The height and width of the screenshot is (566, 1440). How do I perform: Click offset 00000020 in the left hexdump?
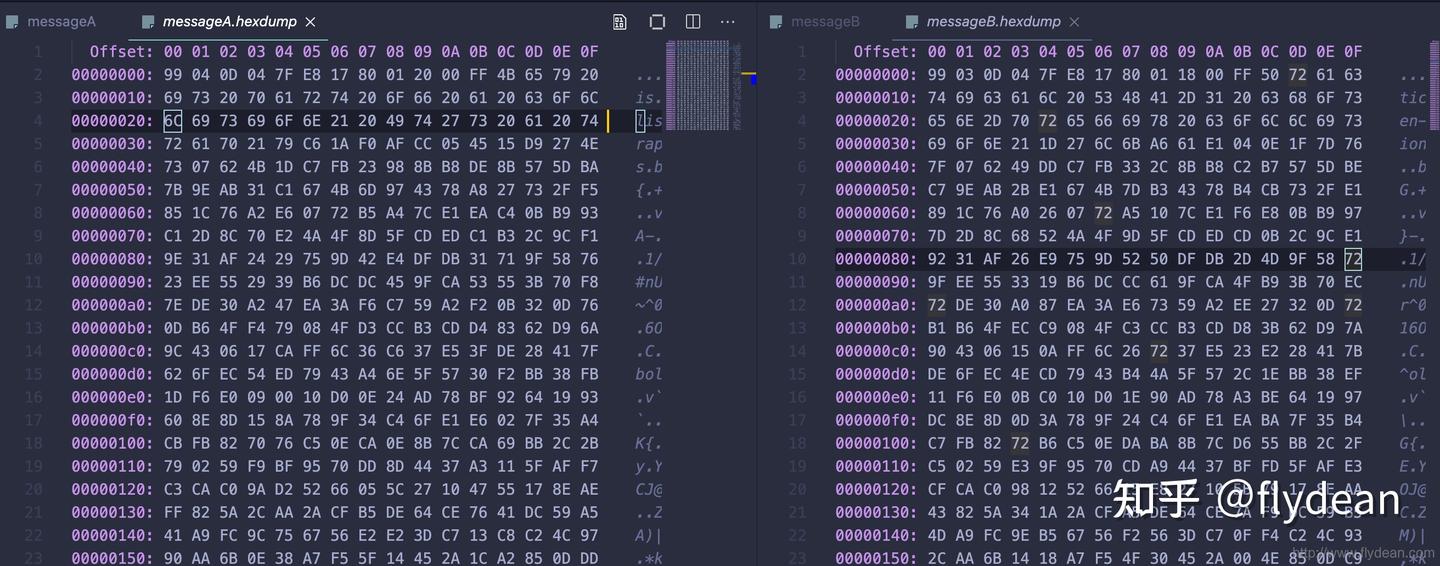pyautogui.click(x=112, y=121)
